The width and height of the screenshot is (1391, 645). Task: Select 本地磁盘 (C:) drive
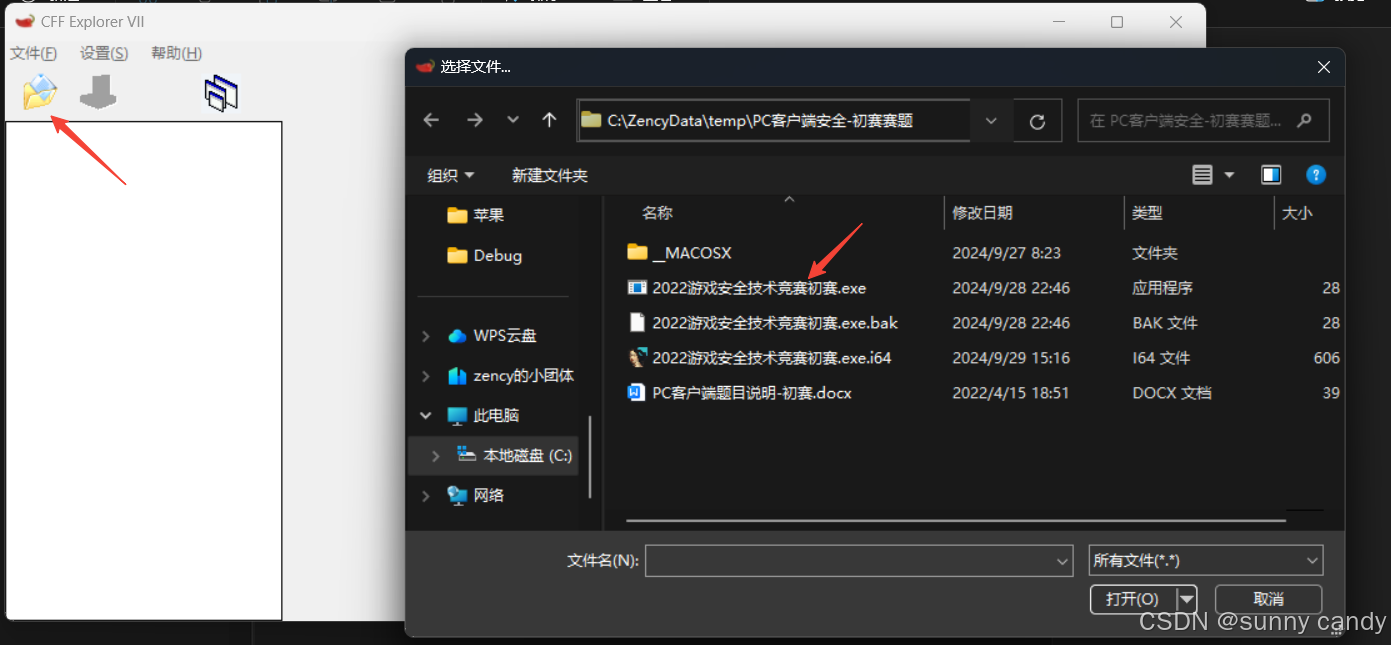coord(515,455)
